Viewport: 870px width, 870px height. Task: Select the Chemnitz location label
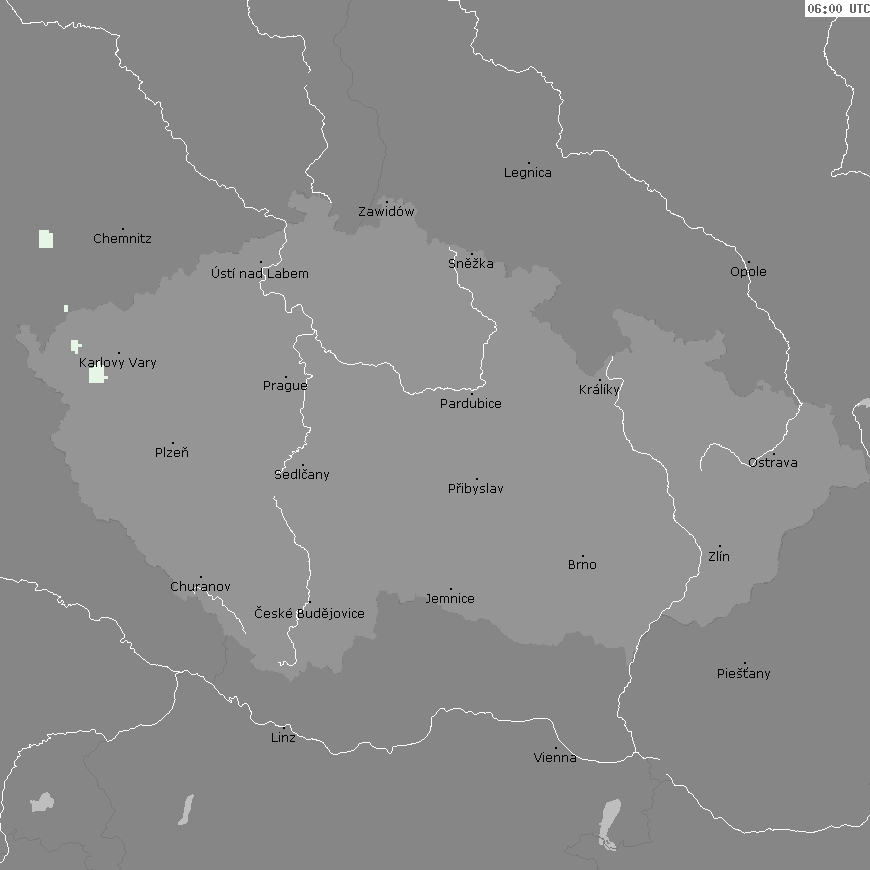pos(122,239)
